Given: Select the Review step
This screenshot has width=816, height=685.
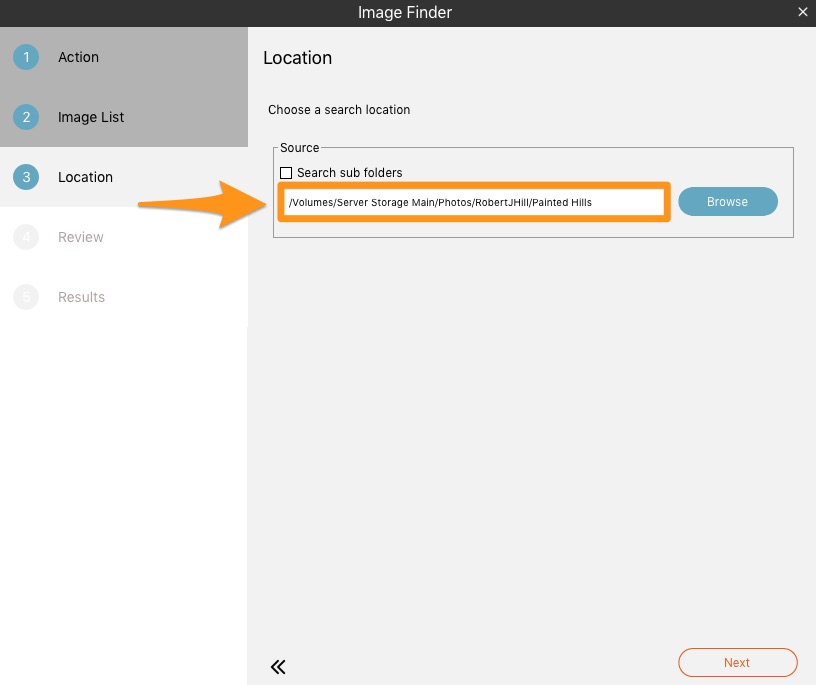Looking at the screenshot, I should point(124,237).
